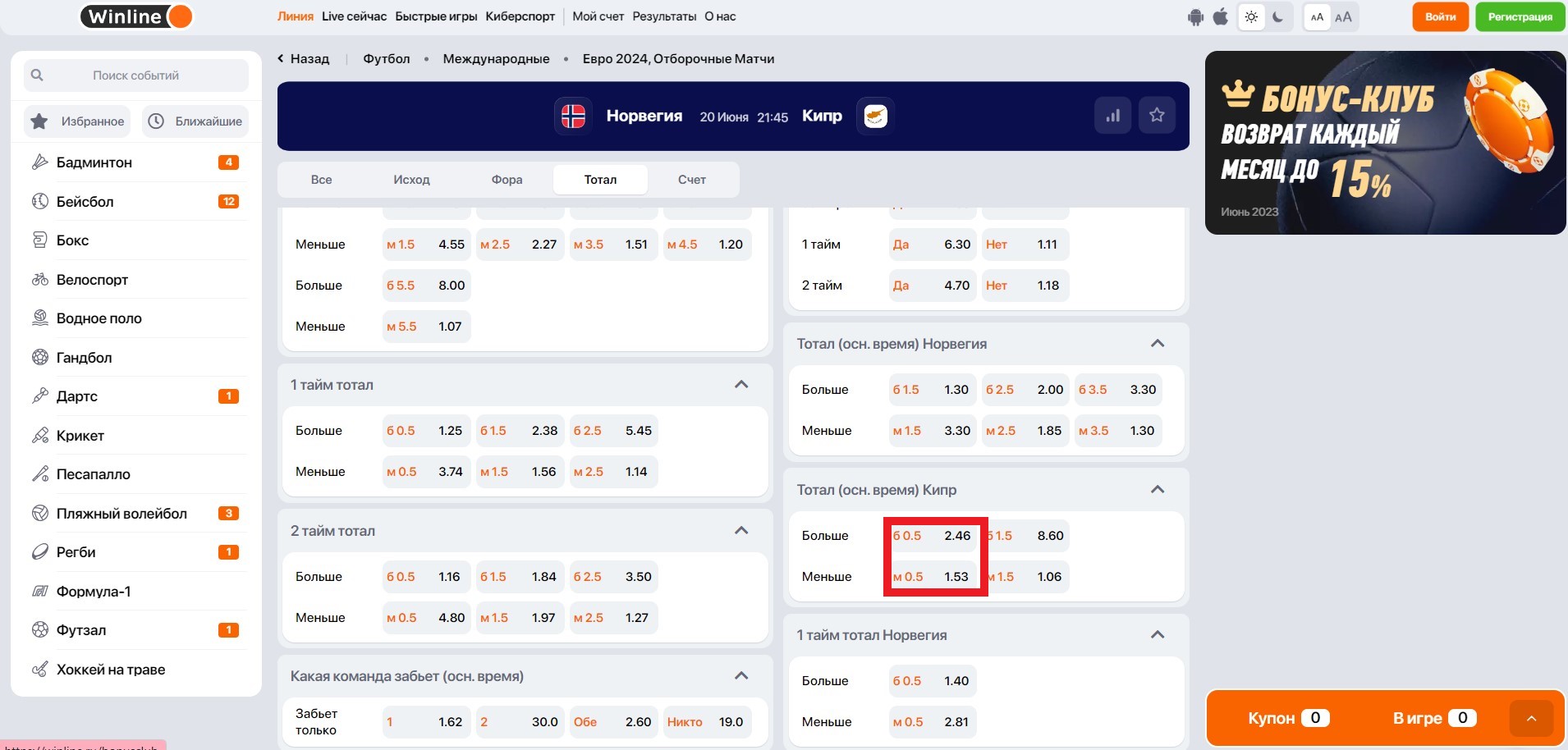Click the Формула-1 icon
The height and width of the screenshot is (750, 1568).
click(x=39, y=591)
